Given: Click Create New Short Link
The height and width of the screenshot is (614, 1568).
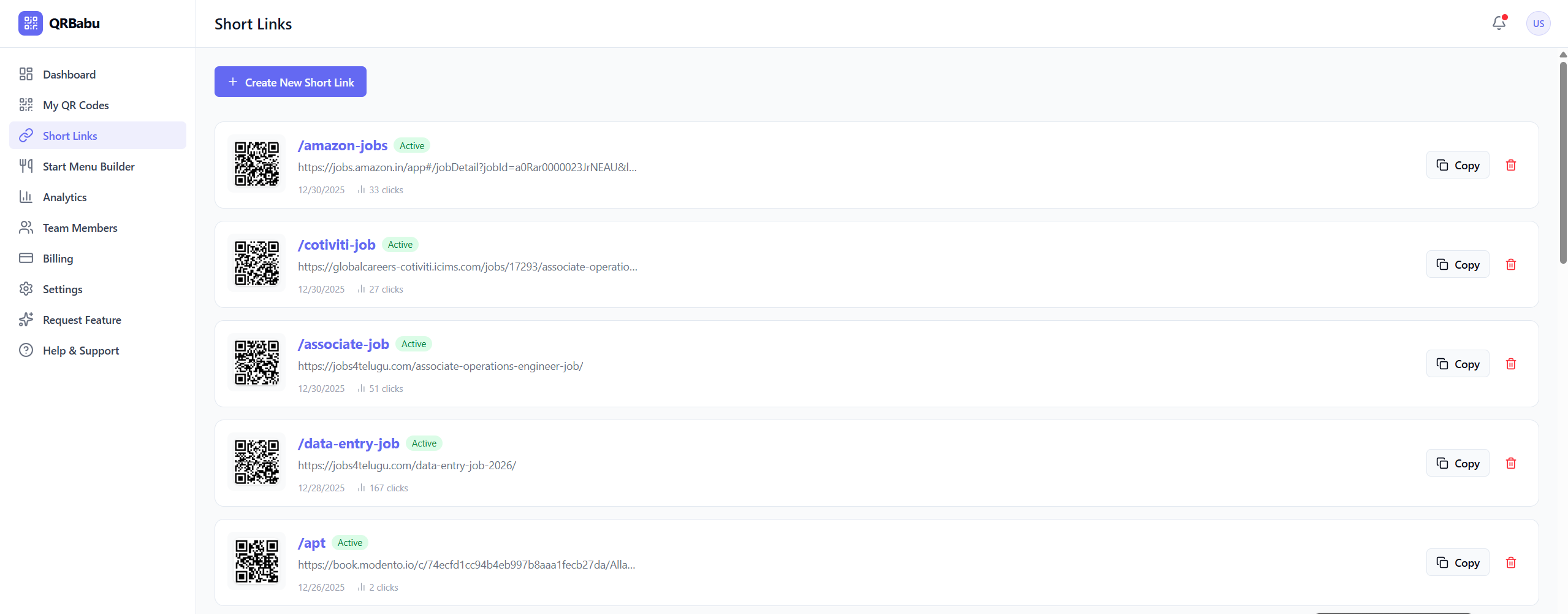Looking at the screenshot, I should click(x=290, y=82).
